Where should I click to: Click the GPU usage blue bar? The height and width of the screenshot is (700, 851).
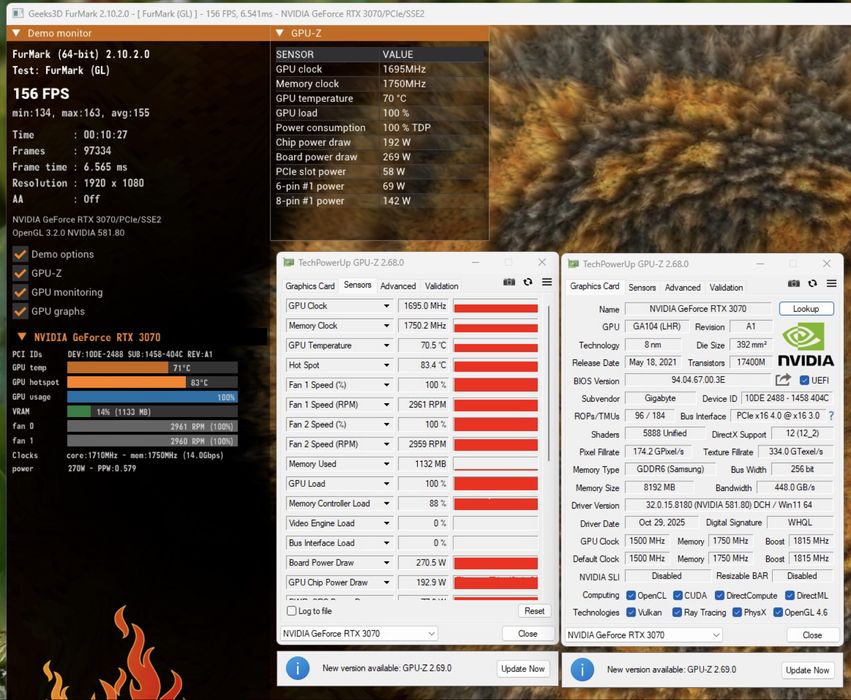point(152,397)
